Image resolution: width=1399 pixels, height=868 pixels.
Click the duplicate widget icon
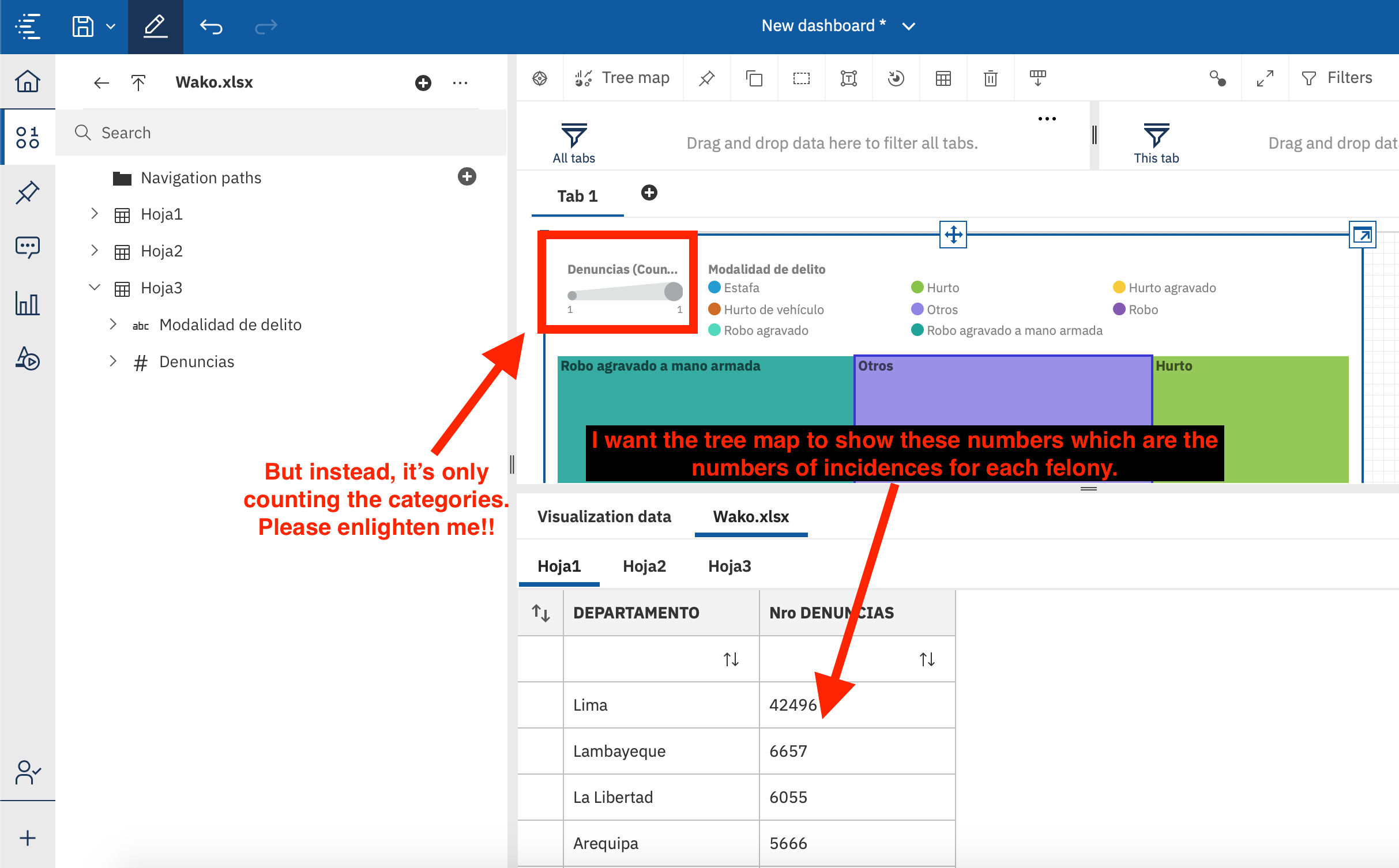(x=754, y=78)
